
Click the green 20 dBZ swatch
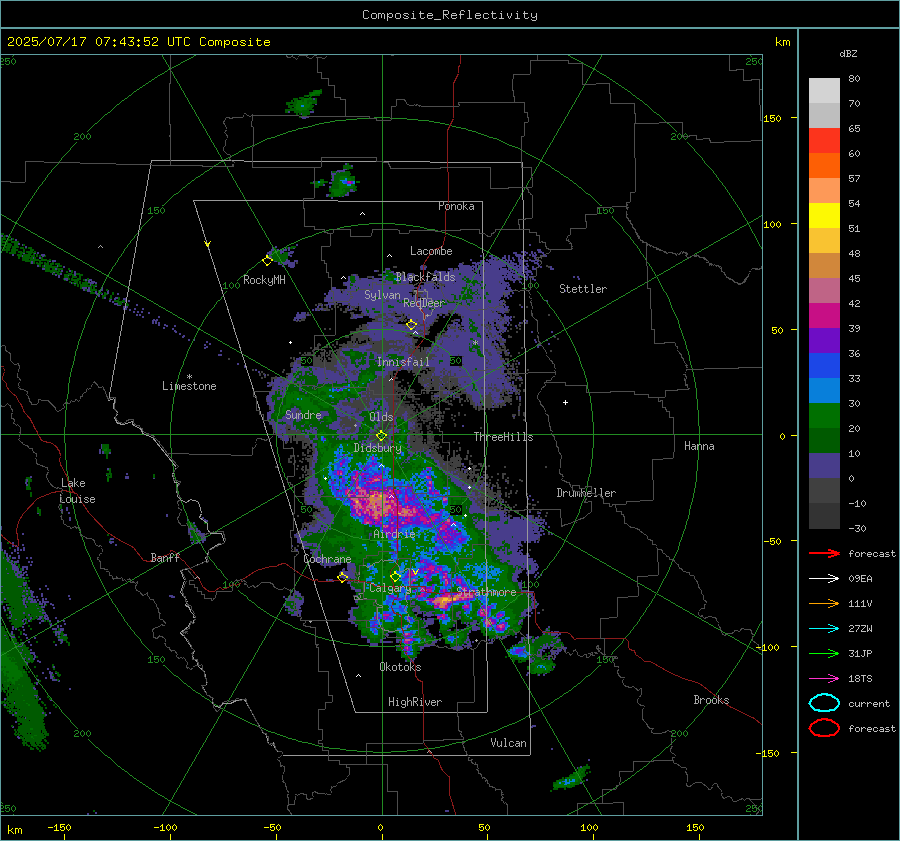824,416
